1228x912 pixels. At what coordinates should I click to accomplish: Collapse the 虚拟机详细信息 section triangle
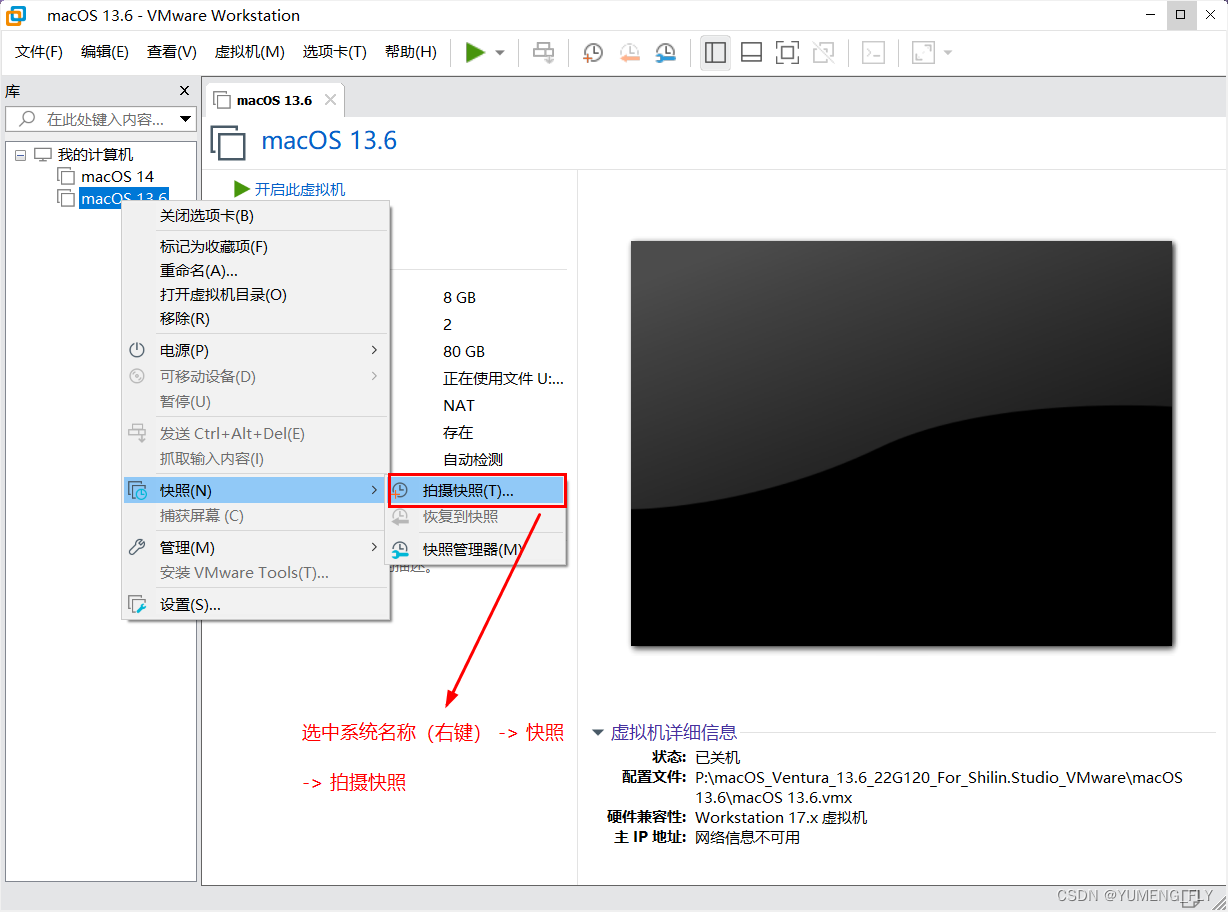click(598, 733)
